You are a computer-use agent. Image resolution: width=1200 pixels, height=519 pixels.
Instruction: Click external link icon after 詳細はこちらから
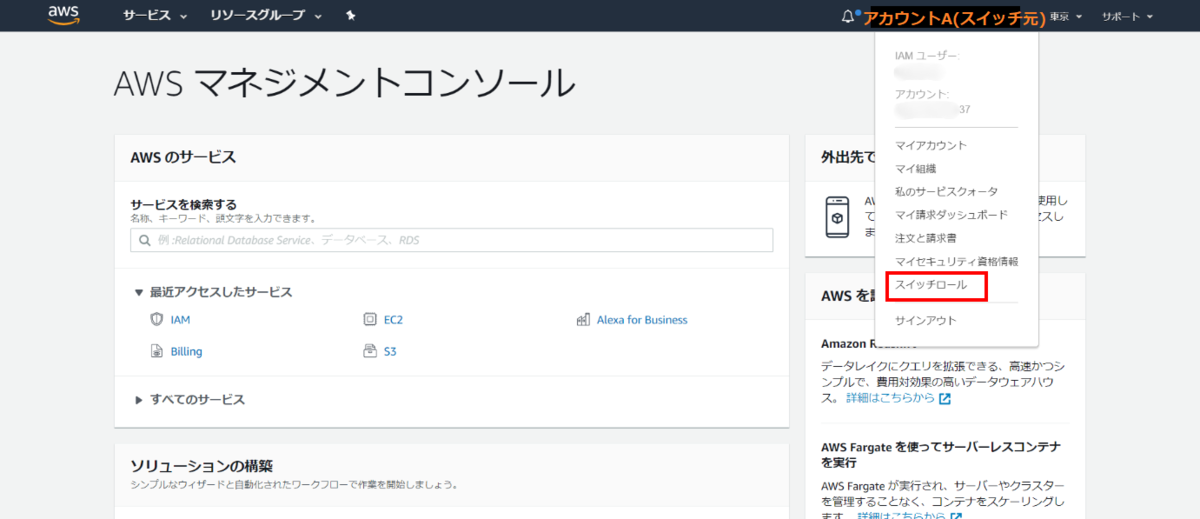pyautogui.click(x=944, y=398)
